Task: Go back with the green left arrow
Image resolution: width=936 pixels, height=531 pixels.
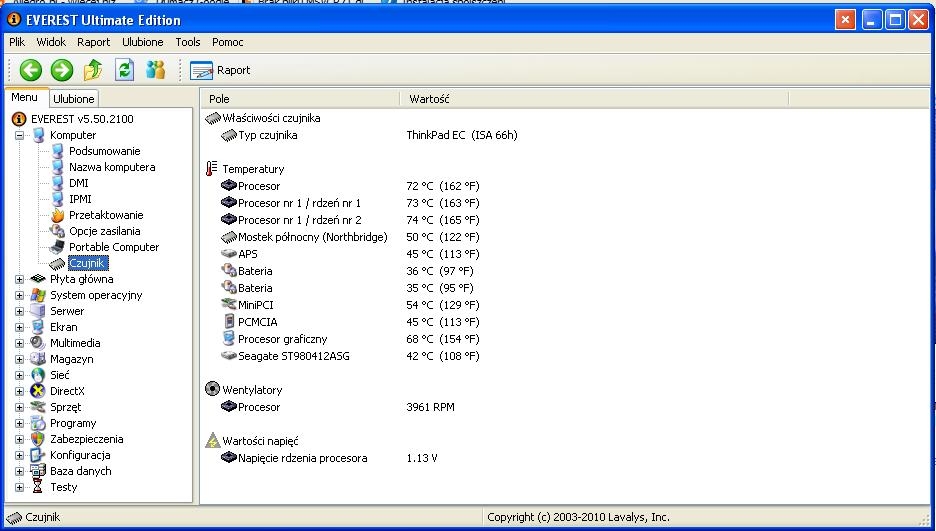Action: 30,70
